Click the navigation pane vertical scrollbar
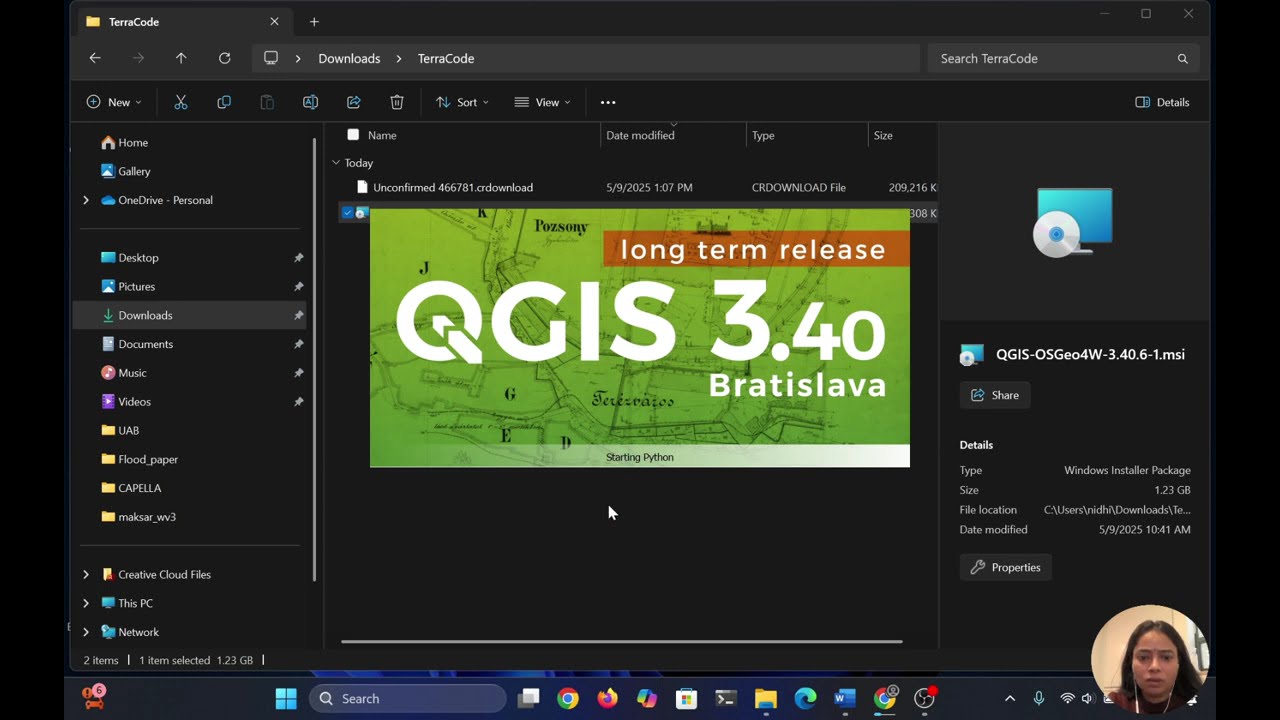 pos(316,360)
